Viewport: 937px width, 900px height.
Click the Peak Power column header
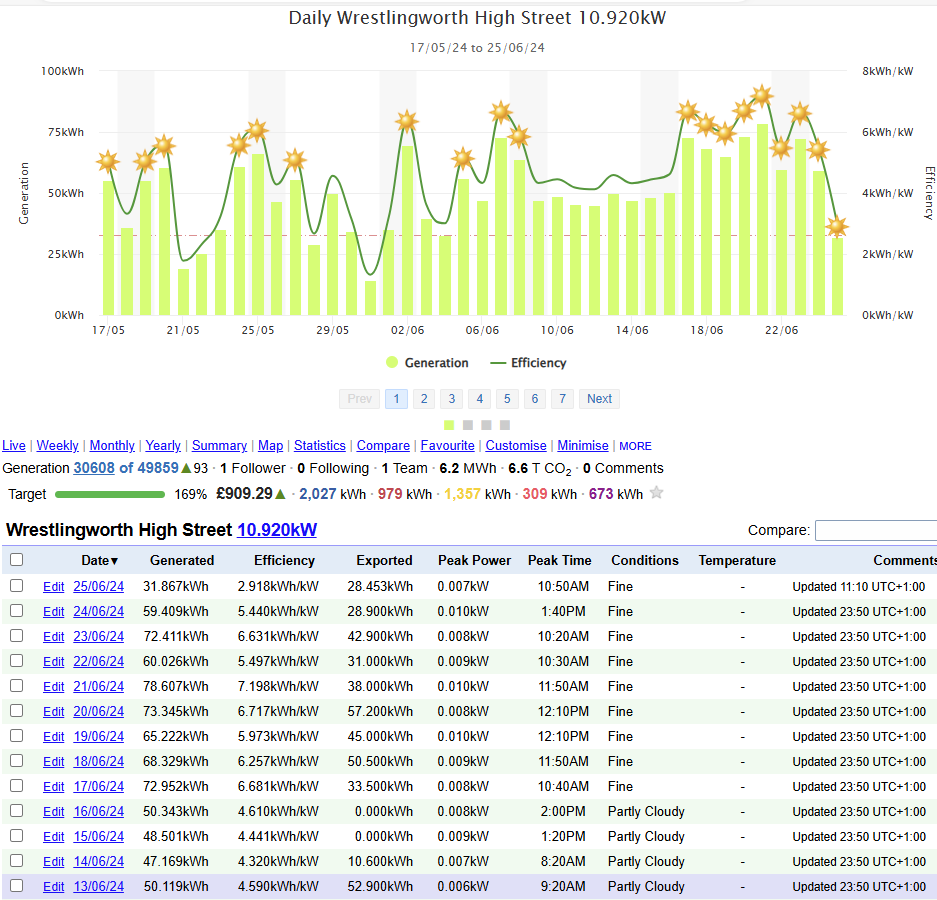coord(474,561)
